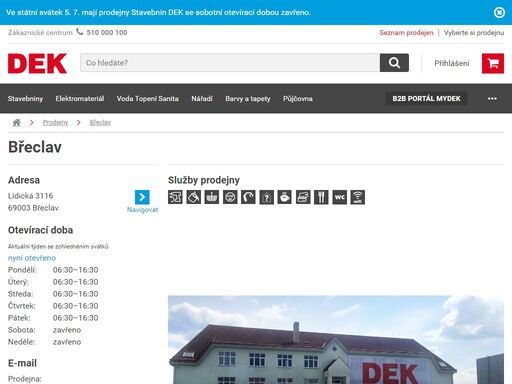Click the Břeclav breadcrumb link
This screenshot has width=512, height=384.
pyautogui.click(x=100, y=123)
